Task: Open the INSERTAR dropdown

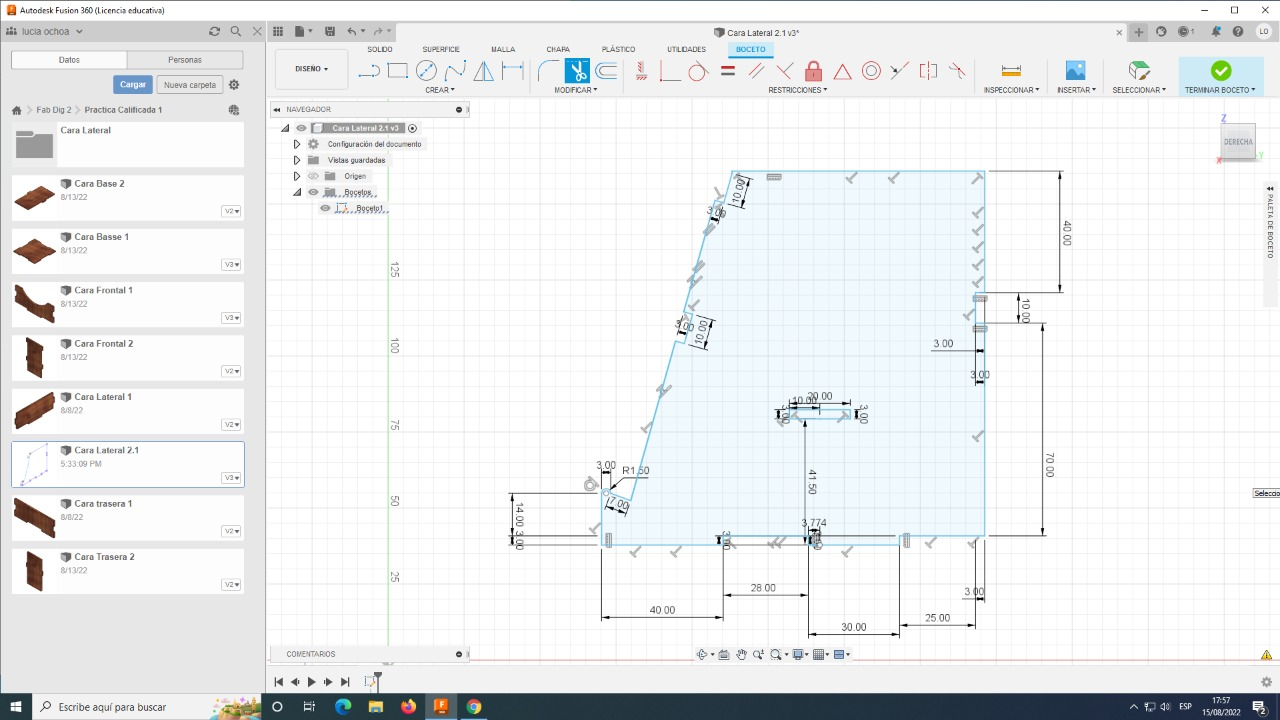Action: 1076,90
